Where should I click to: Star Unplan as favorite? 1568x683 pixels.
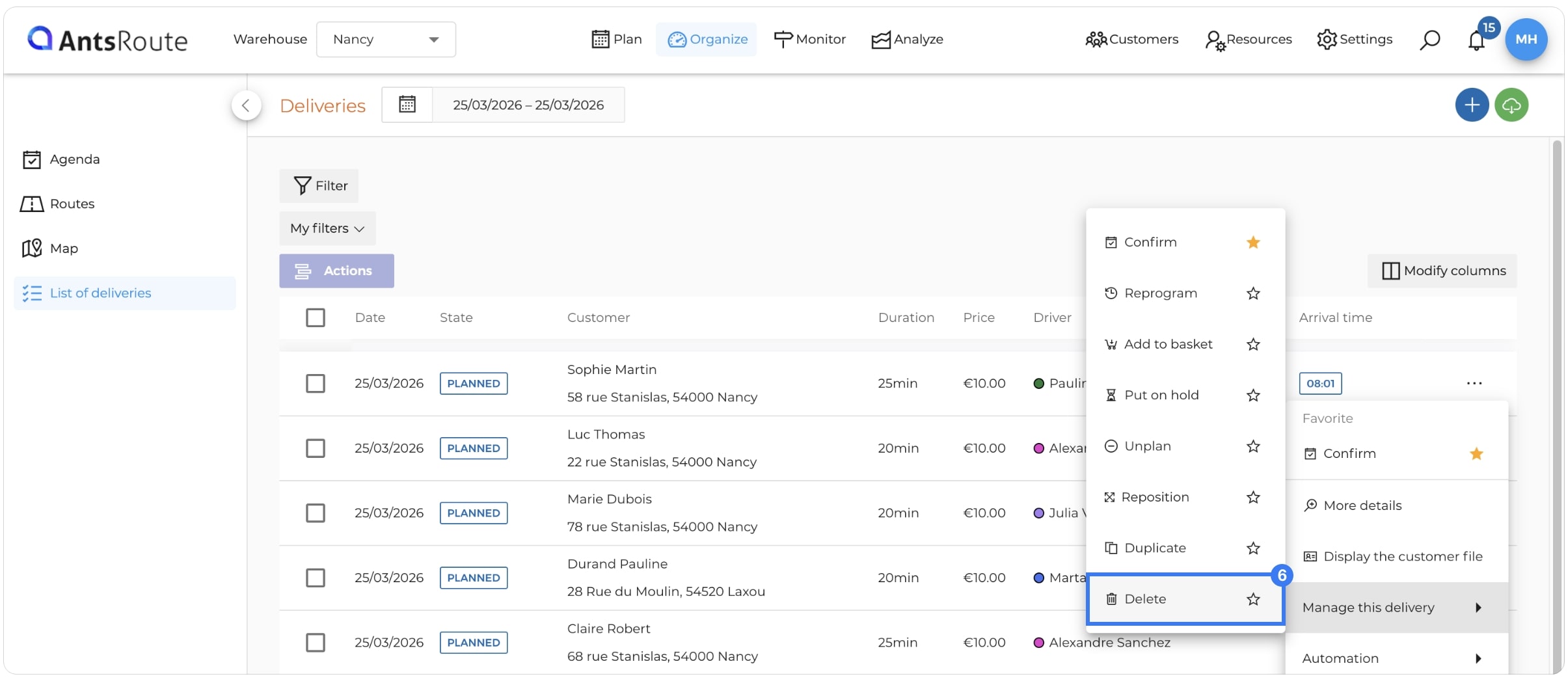tap(1253, 446)
